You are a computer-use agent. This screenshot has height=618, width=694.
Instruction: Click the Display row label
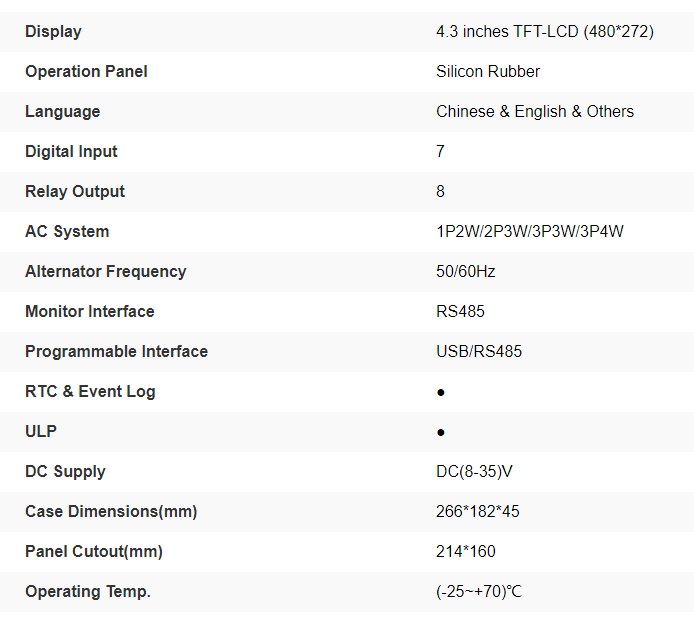pos(53,32)
